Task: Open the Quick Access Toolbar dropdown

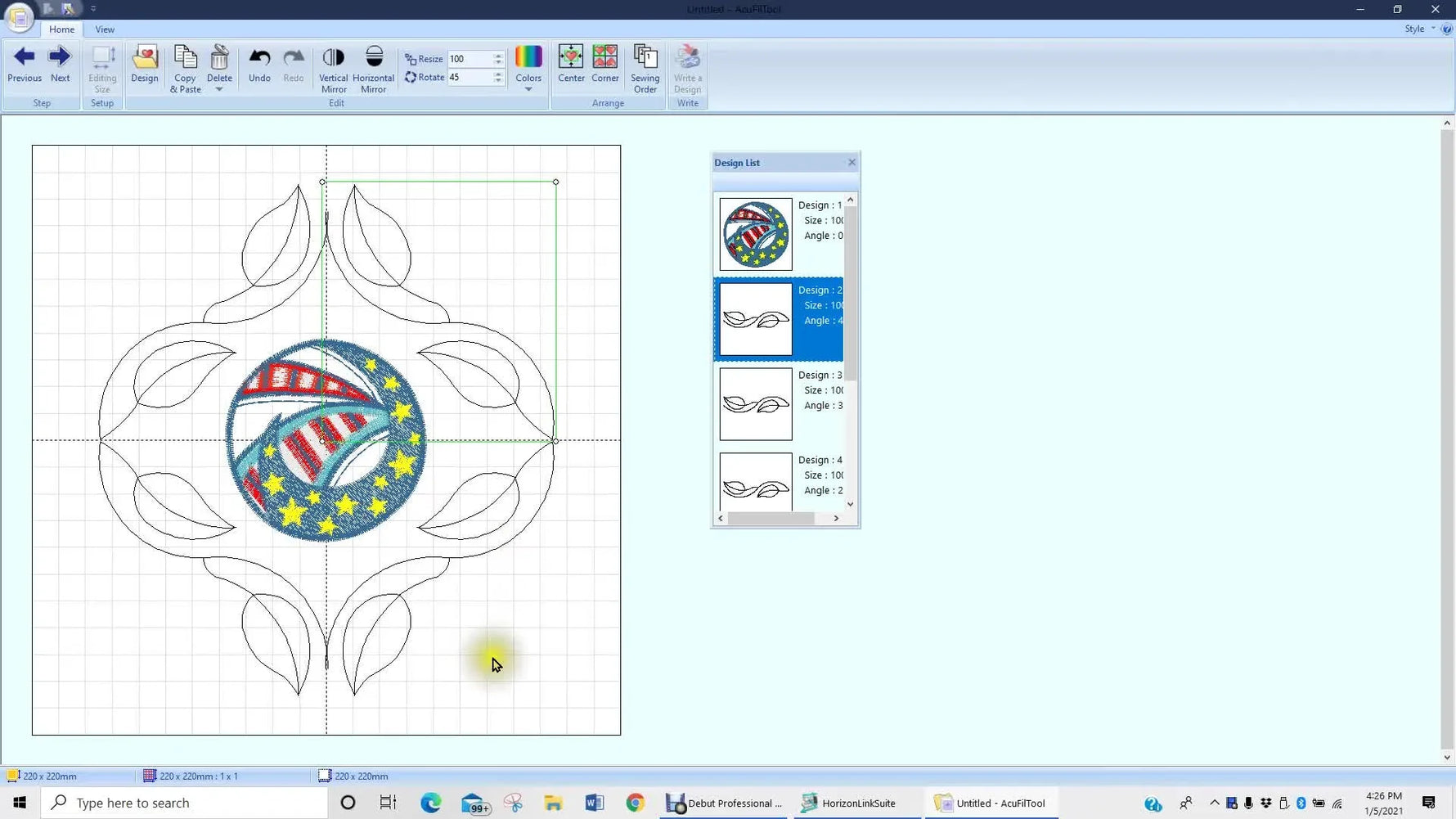Action: 93,9
